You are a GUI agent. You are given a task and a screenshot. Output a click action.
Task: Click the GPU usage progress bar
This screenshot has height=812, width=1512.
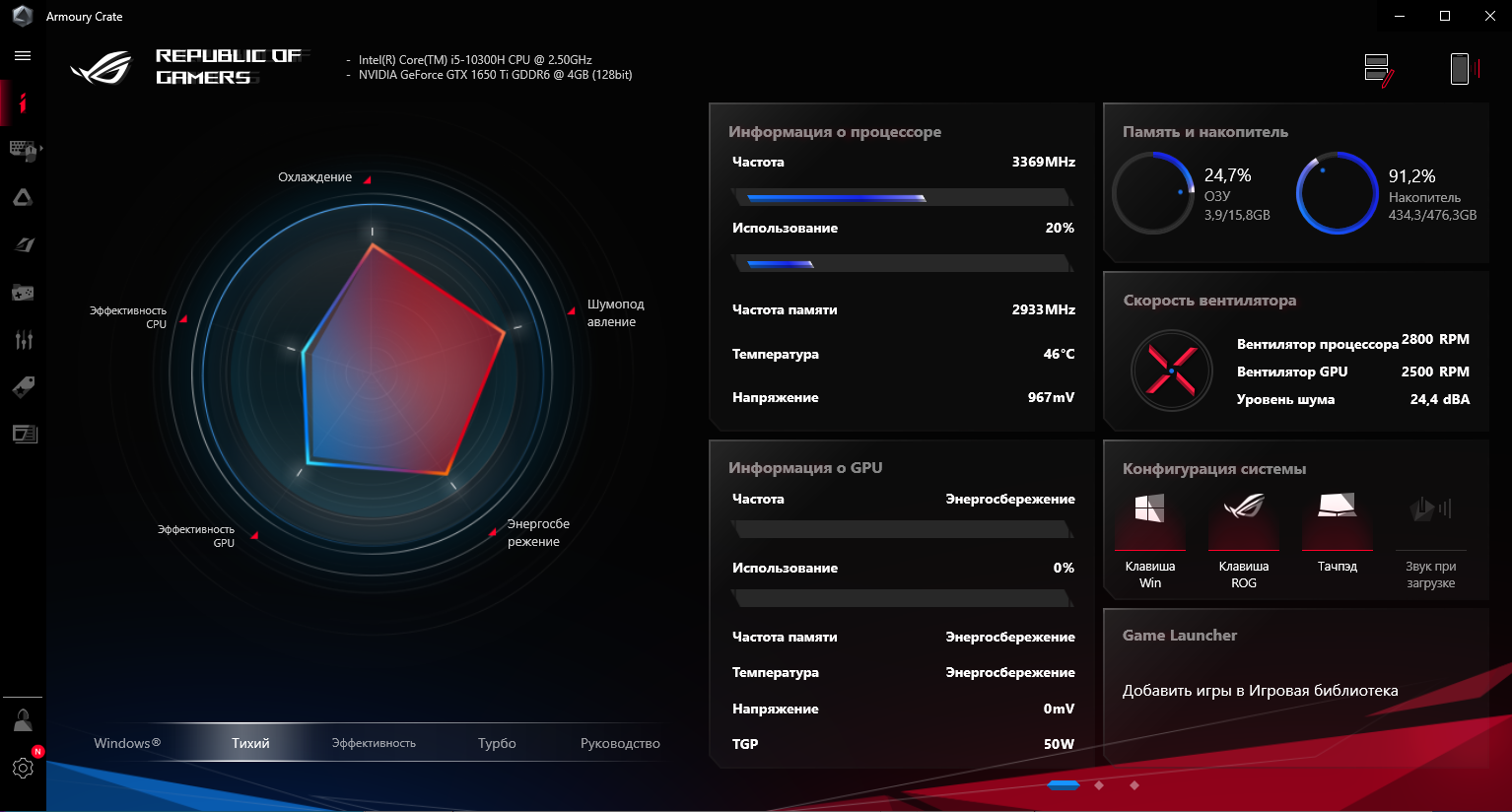point(903,599)
